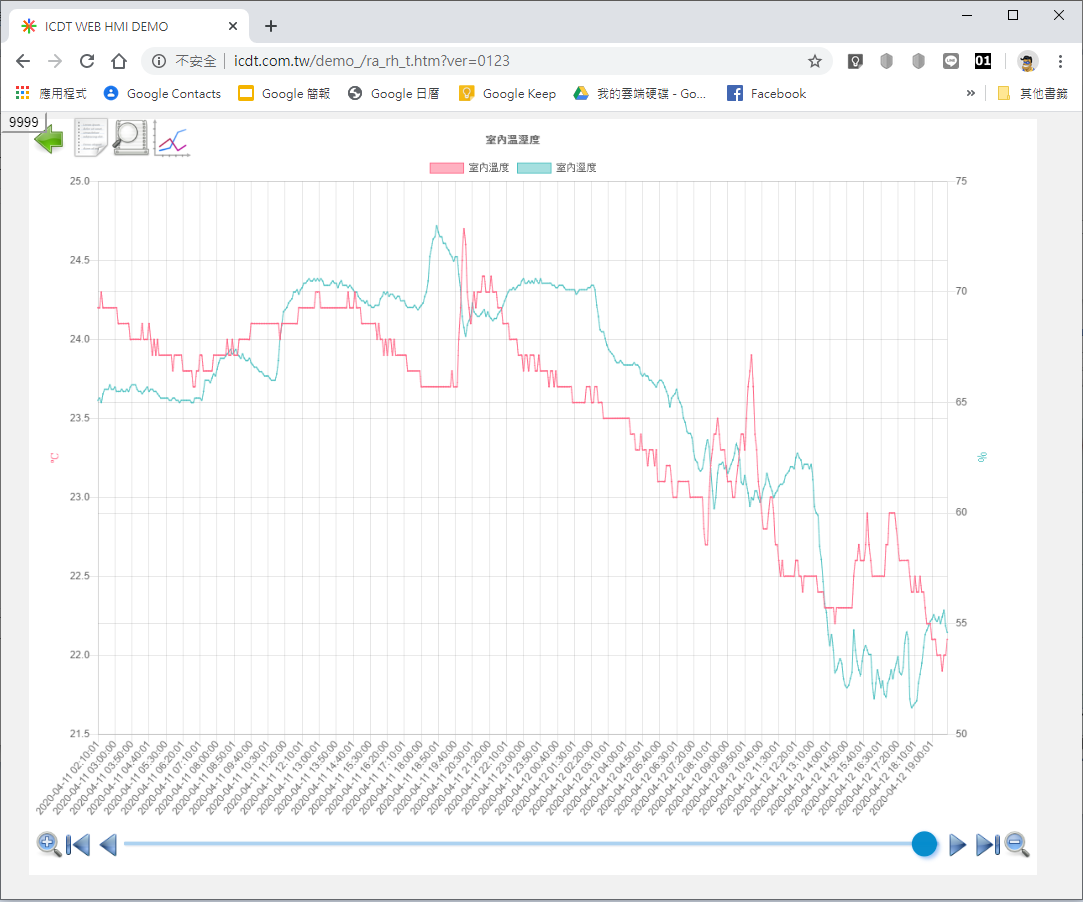Click the magnifier search history icon
1083x902 pixels.
pyautogui.click(x=131, y=138)
